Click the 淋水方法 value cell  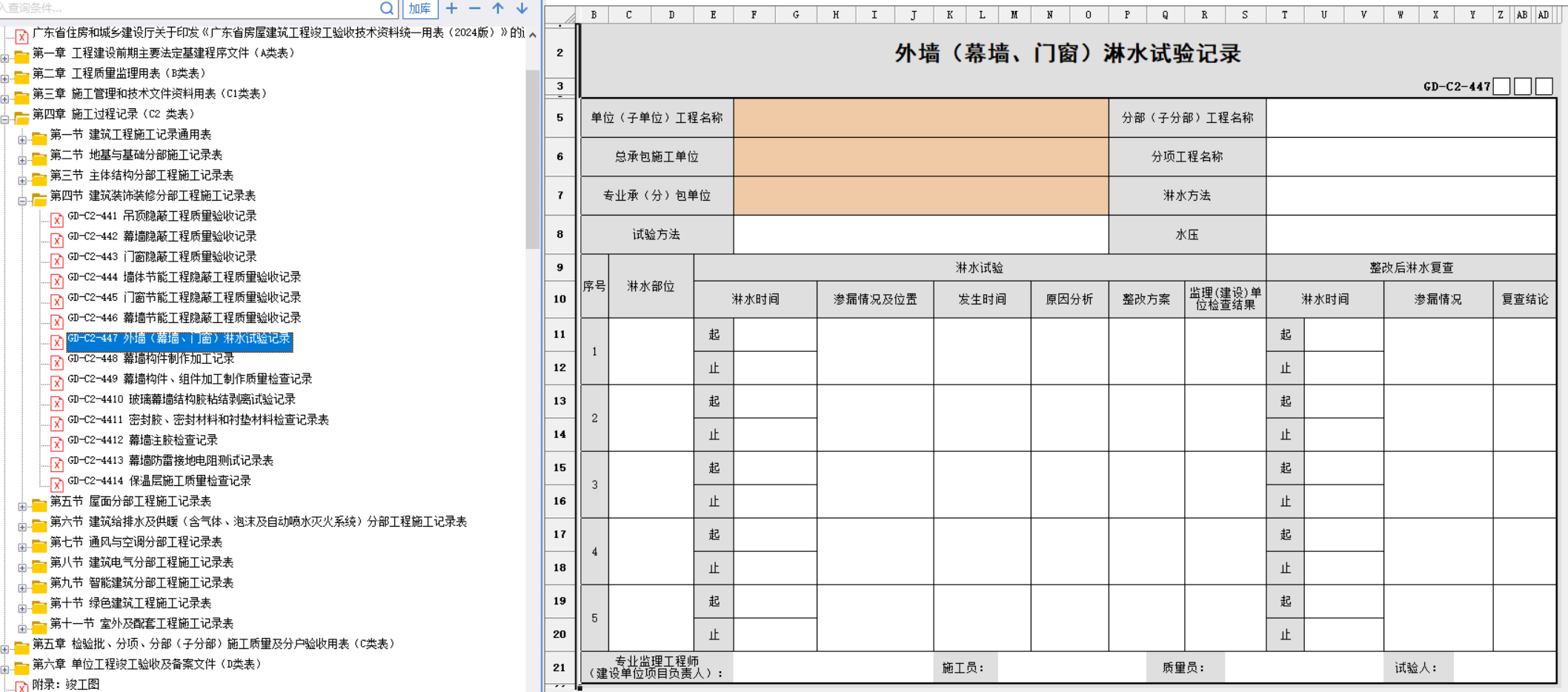tap(1411, 196)
